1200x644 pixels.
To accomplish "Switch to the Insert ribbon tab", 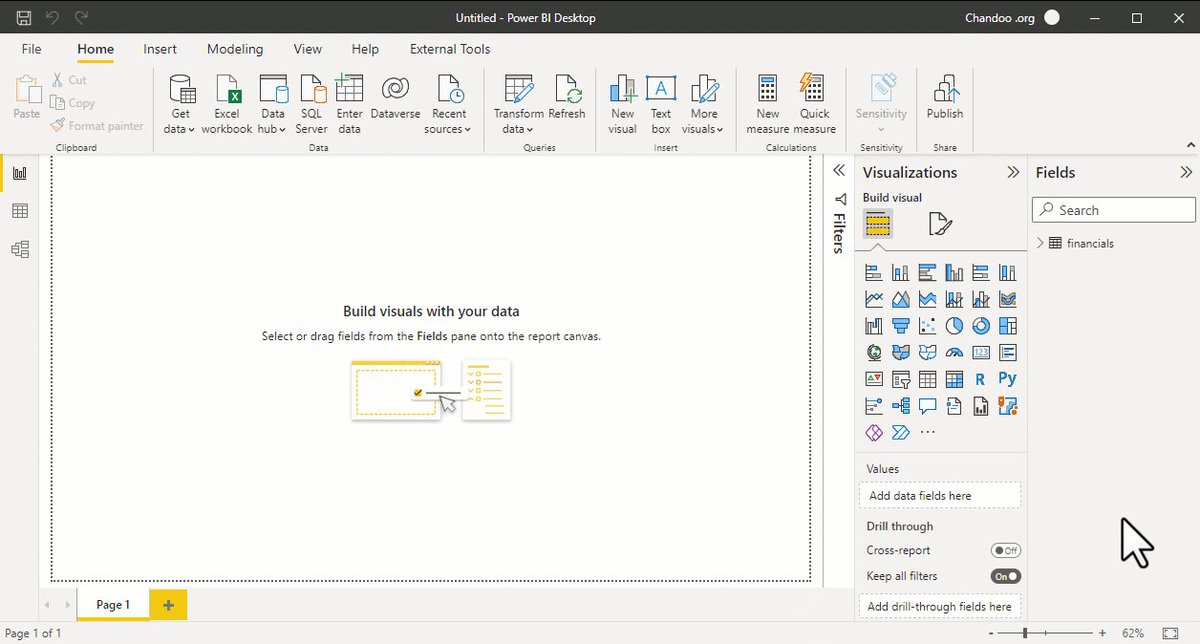I will click(160, 49).
